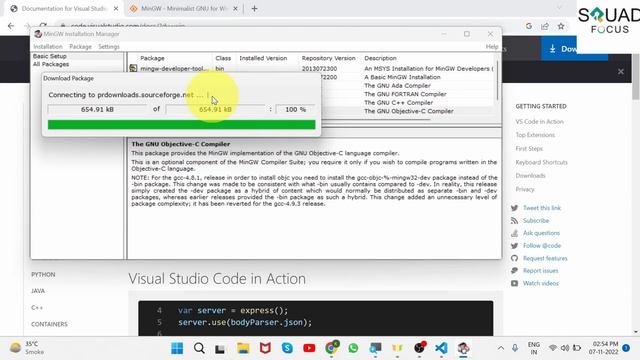Image resolution: width=640 pixels, height=360 pixels.
Task: Open the Keyboard Shortcuts link
Action: coord(541,162)
